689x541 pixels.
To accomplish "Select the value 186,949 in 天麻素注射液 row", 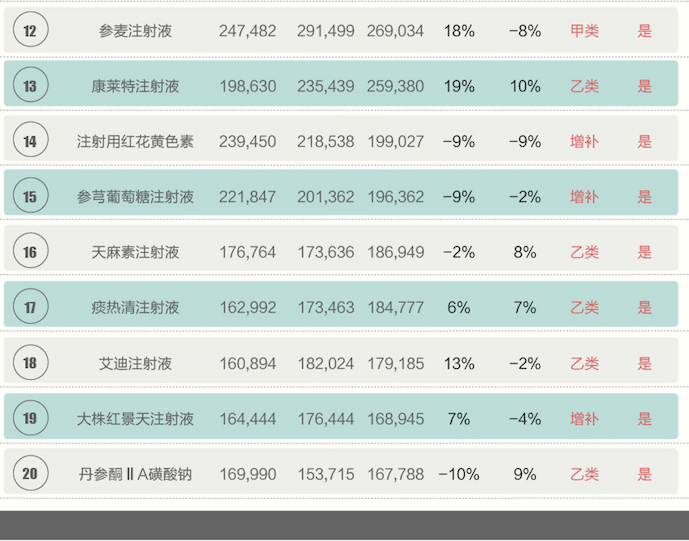I will click(395, 252).
